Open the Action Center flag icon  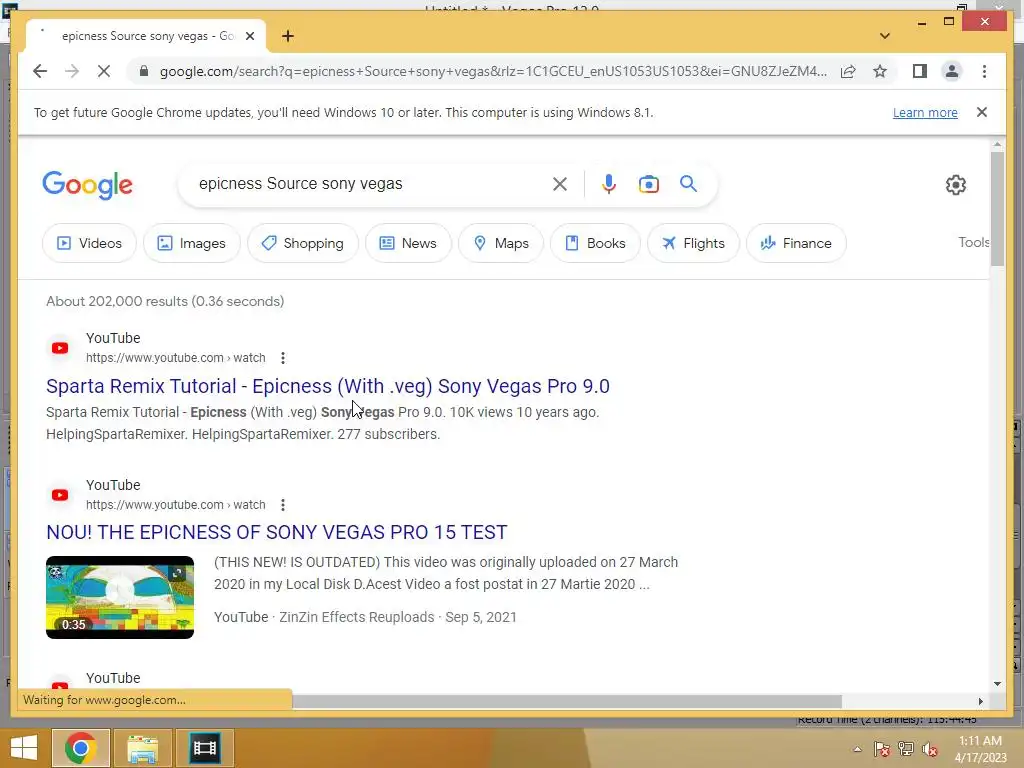pyautogui.click(x=881, y=749)
